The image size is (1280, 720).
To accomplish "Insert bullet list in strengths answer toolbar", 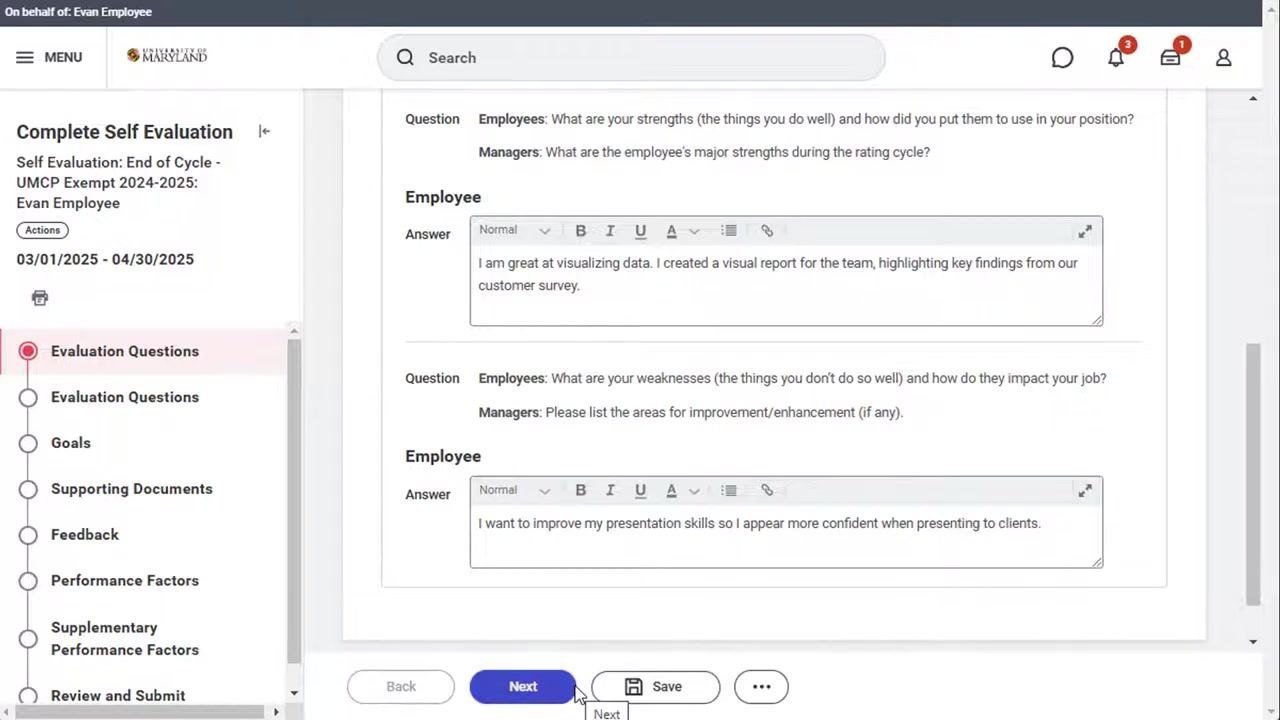I will (729, 231).
